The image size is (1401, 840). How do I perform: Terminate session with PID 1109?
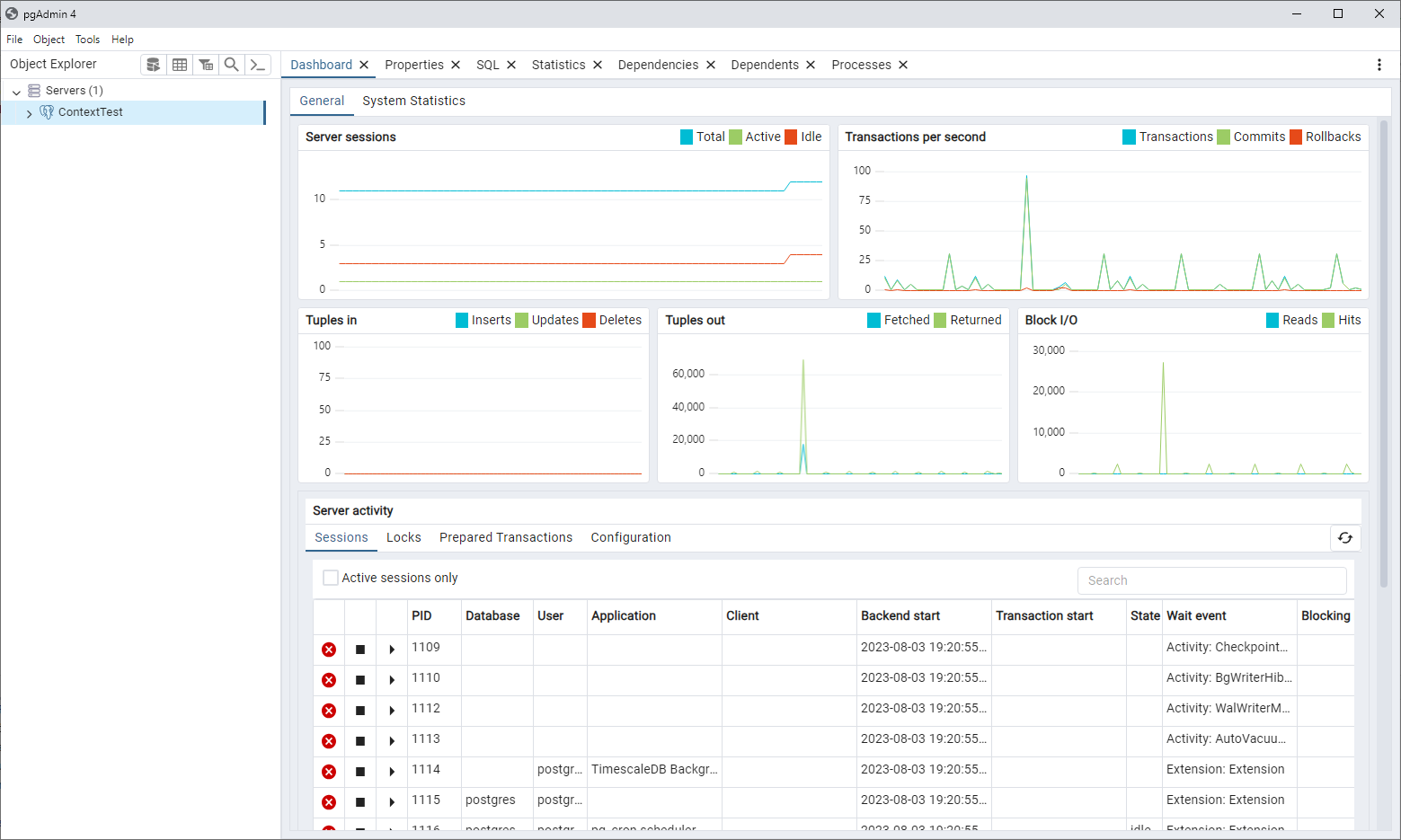coord(329,650)
